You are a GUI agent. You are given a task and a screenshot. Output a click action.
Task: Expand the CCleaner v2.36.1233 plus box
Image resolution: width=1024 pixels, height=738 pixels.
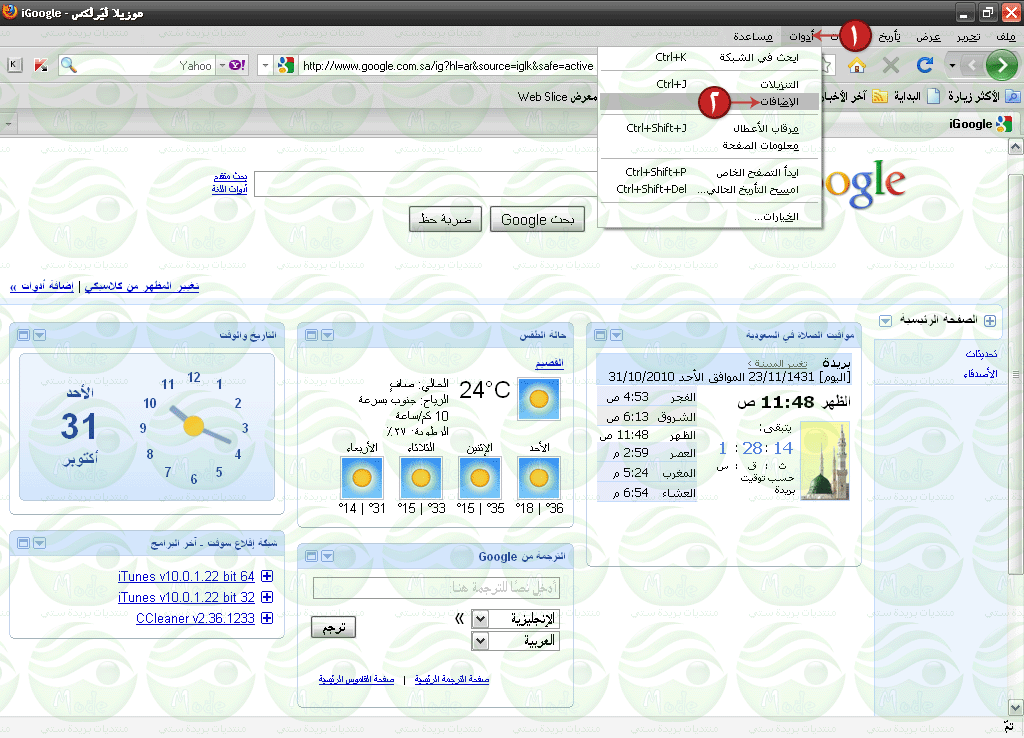coord(267,618)
